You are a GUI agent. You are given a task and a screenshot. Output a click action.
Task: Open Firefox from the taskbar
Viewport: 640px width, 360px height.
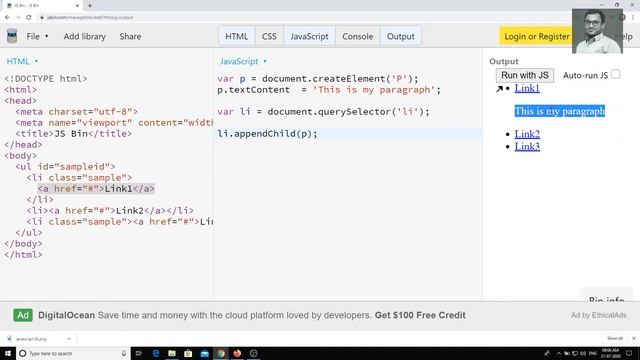click(237, 353)
